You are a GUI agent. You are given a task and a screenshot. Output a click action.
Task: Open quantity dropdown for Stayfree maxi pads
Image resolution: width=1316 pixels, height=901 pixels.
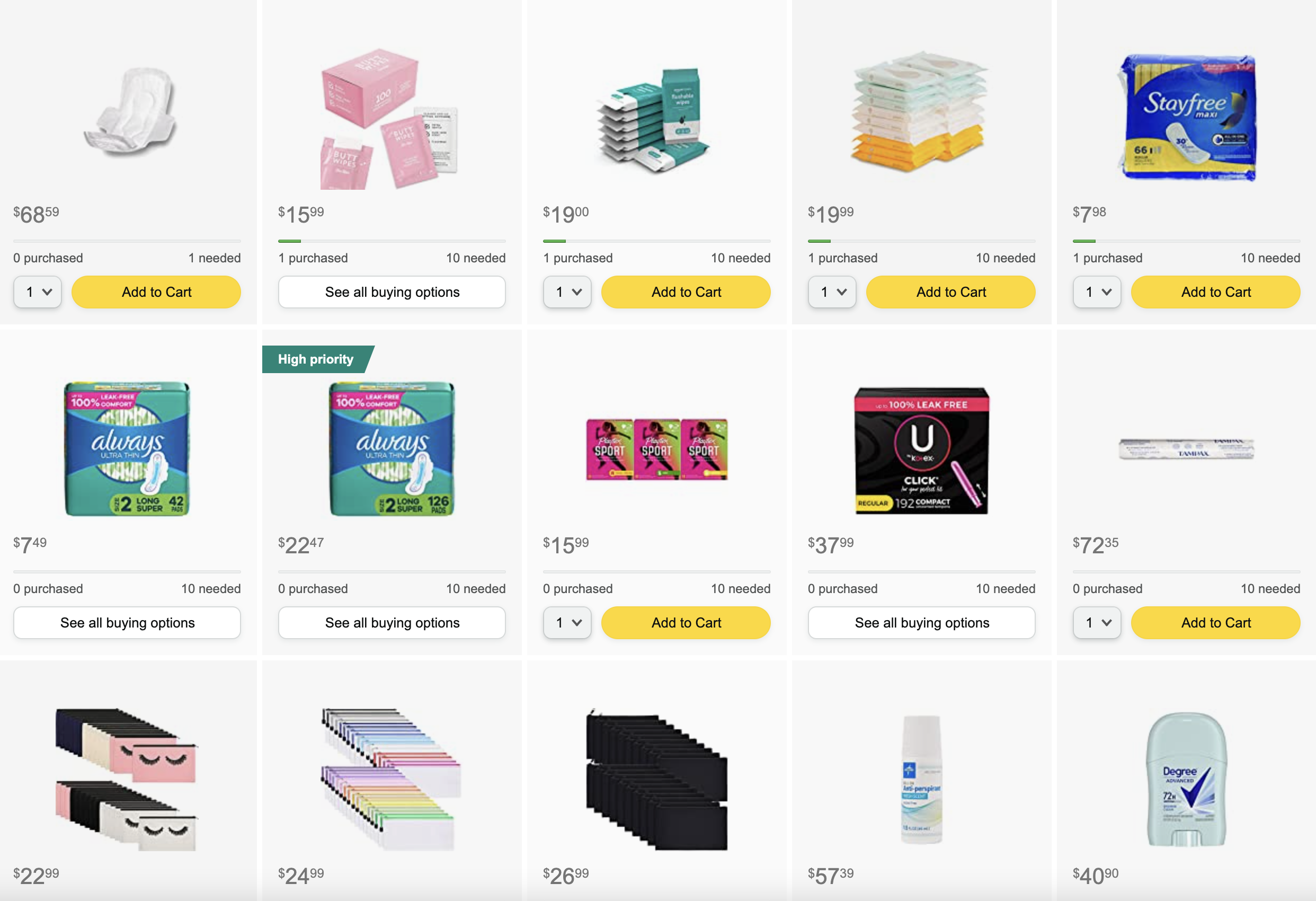pyautogui.click(x=1097, y=292)
